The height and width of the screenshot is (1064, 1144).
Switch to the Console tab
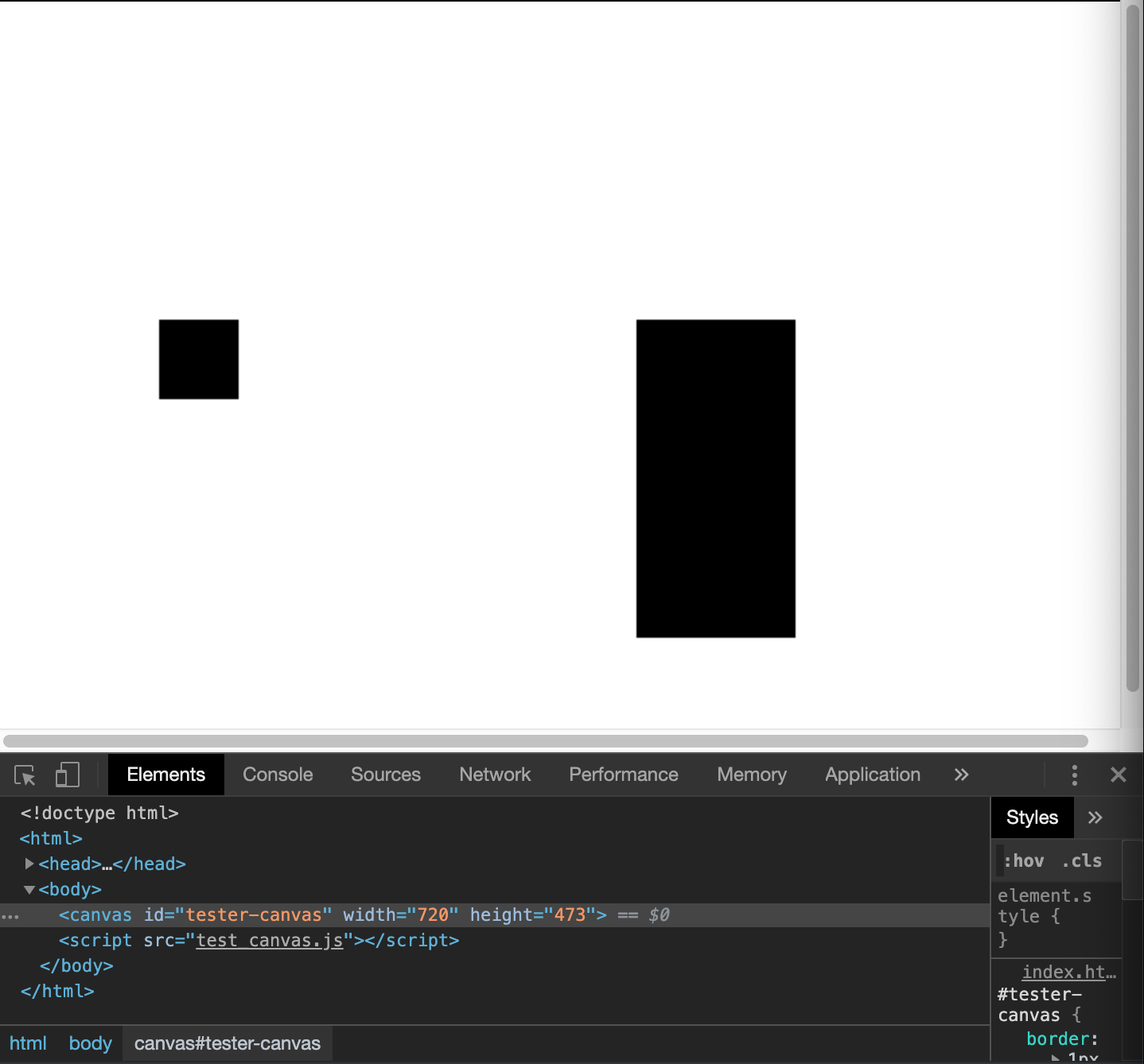[x=278, y=775]
